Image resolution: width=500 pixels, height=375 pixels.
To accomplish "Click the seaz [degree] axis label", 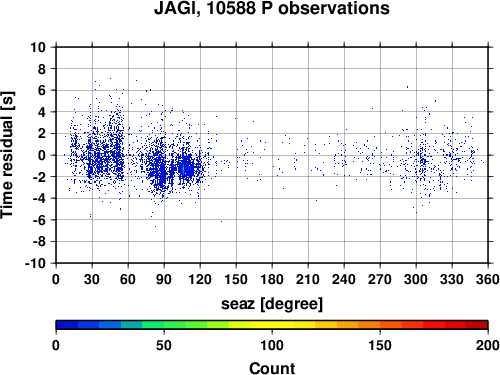I will tap(272, 304).
